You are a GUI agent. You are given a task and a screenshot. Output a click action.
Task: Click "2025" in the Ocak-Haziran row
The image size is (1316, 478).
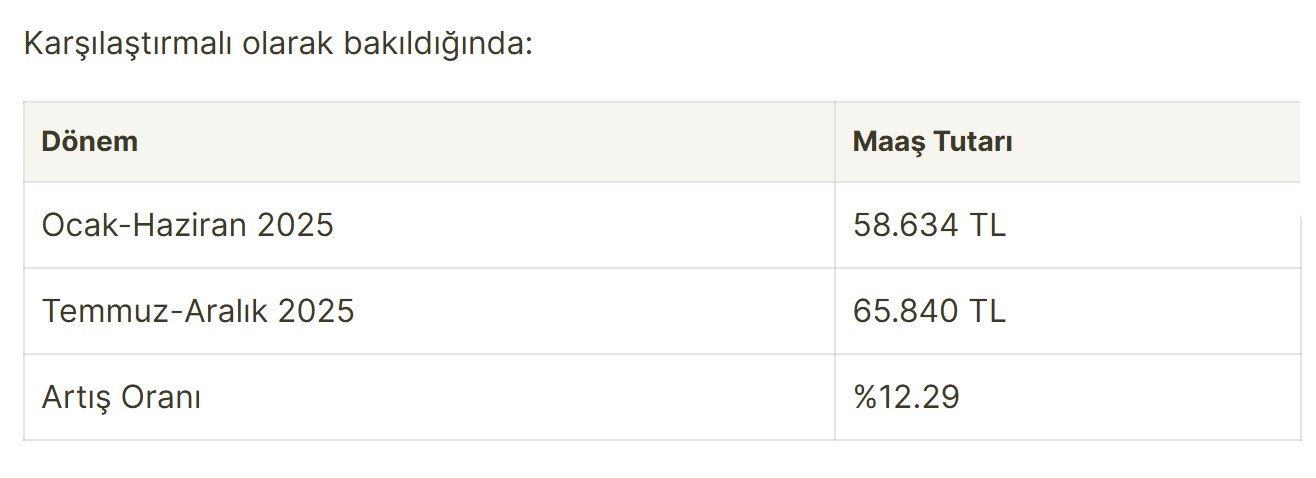[295, 225]
